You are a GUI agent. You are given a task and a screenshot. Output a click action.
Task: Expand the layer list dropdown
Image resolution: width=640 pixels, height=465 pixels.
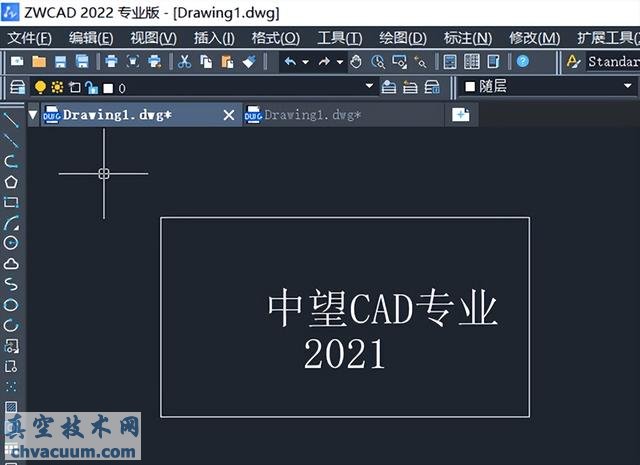point(369,87)
